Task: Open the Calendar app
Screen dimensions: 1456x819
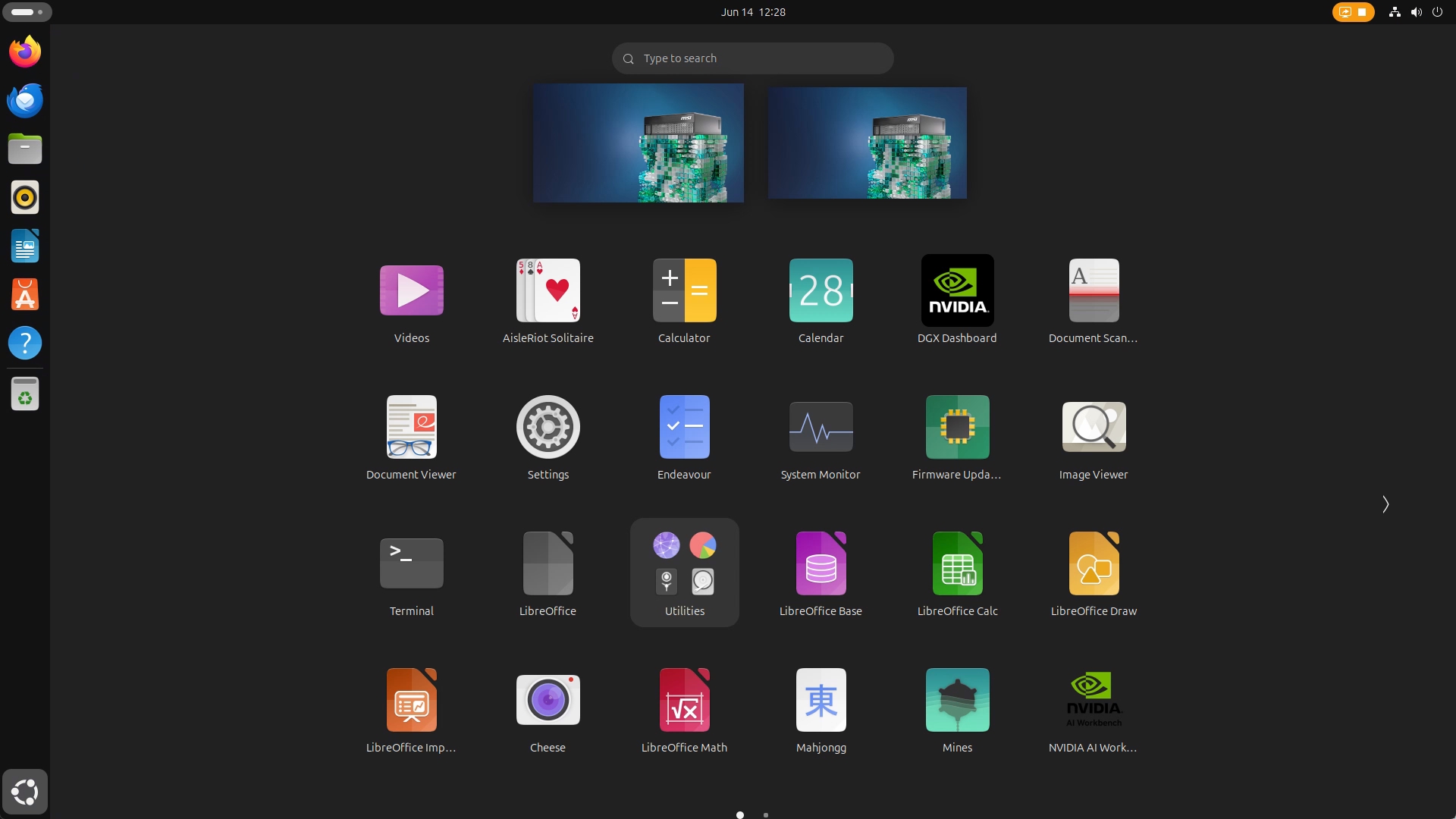Action: 821,301
